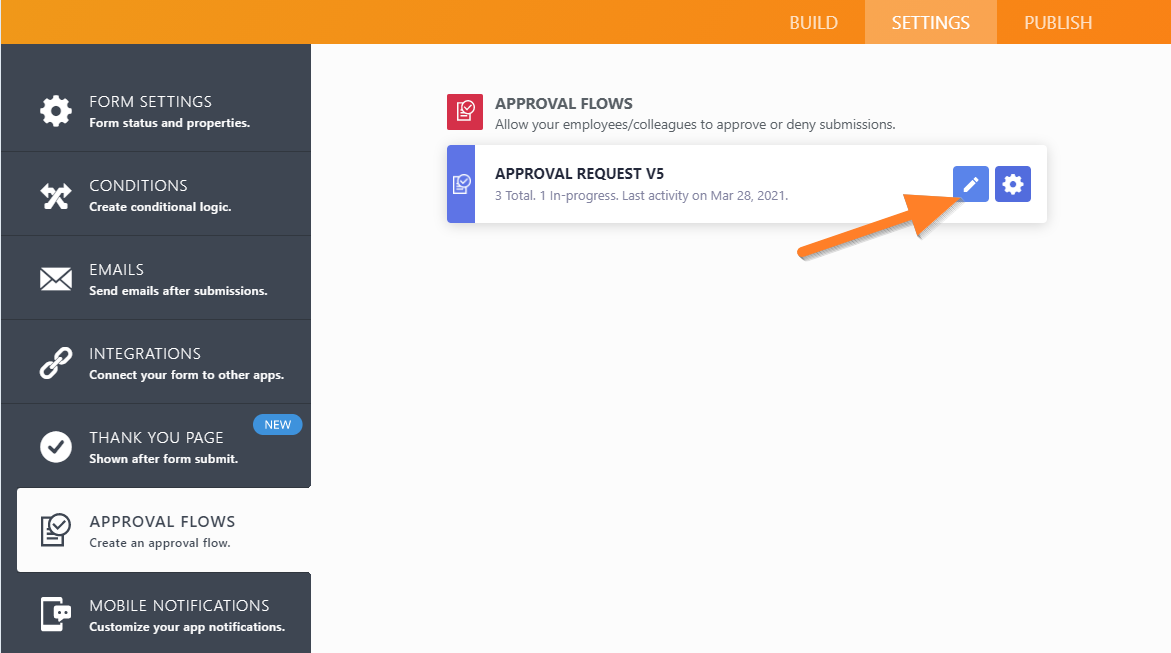Image resolution: width=1171 pixels, height=653 pixels.
Task: Open the INTEGRATIONS sidebar section
Action: 156,362
